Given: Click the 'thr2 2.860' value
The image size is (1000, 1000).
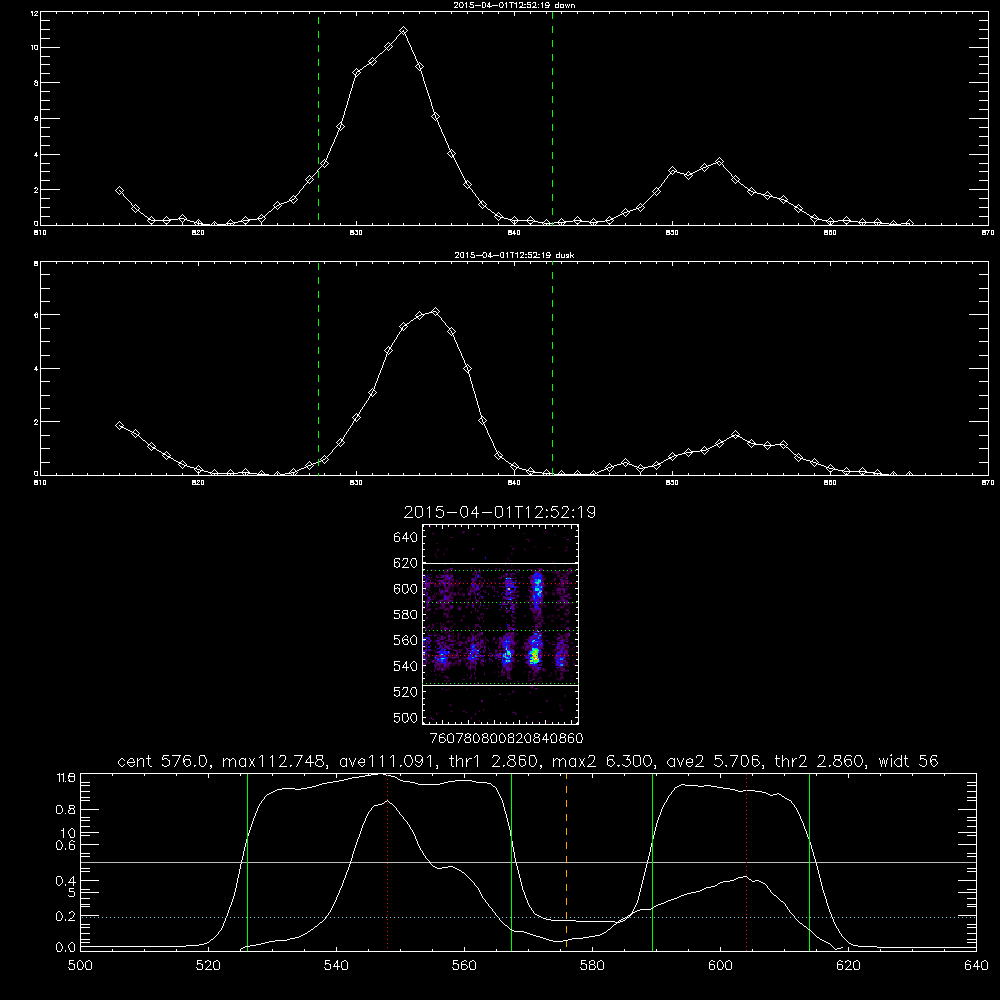Looking at the screenshot, I should 820,761.
